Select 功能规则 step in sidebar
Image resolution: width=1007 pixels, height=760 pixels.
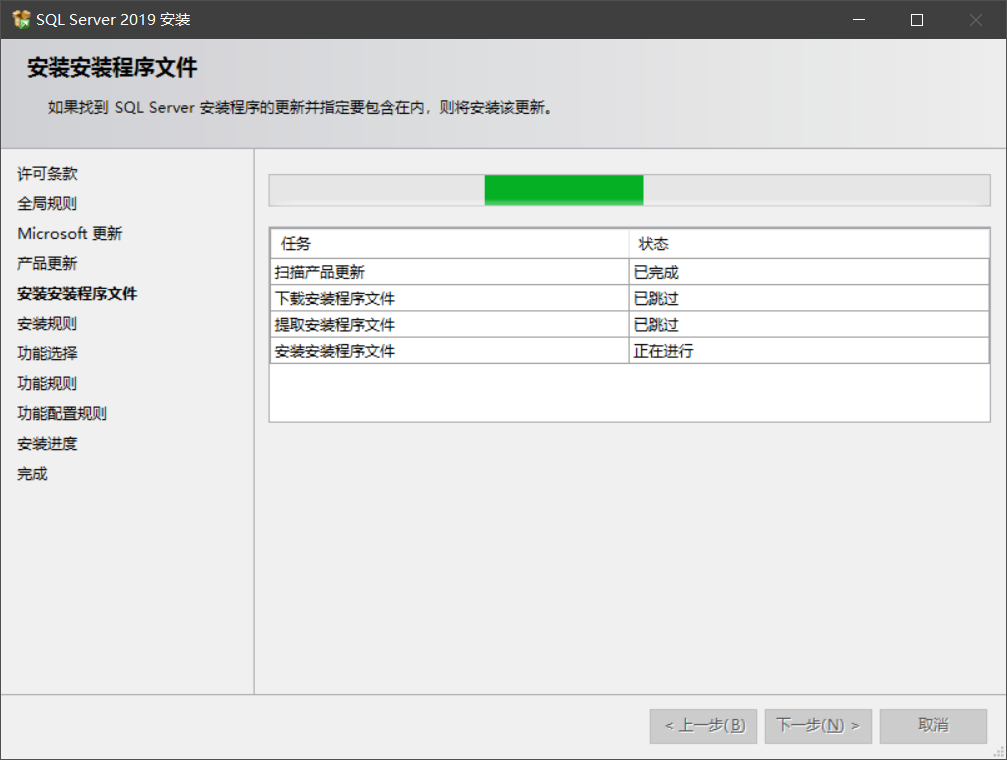point(48,384)
